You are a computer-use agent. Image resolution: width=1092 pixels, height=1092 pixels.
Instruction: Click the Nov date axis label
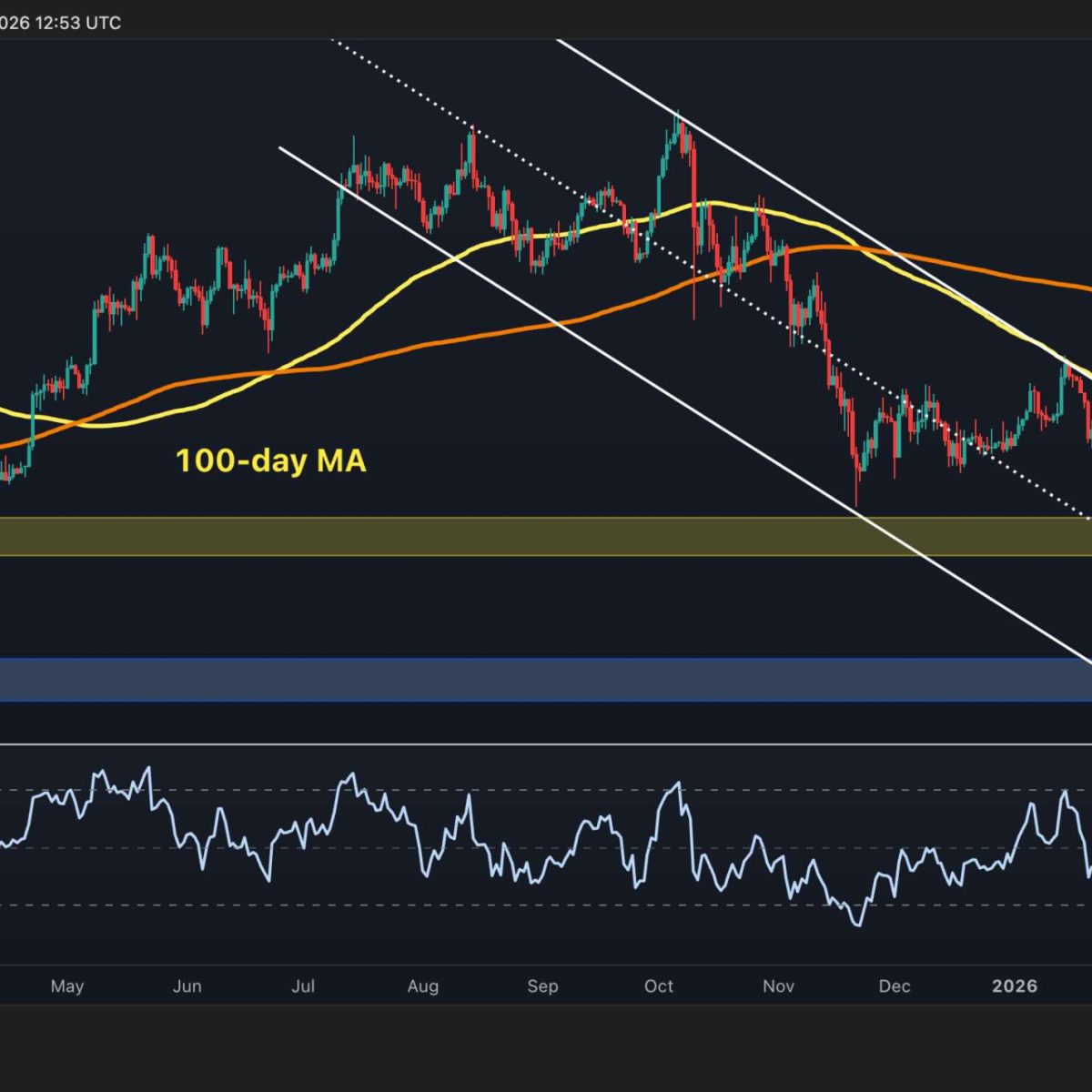[779, 986]
